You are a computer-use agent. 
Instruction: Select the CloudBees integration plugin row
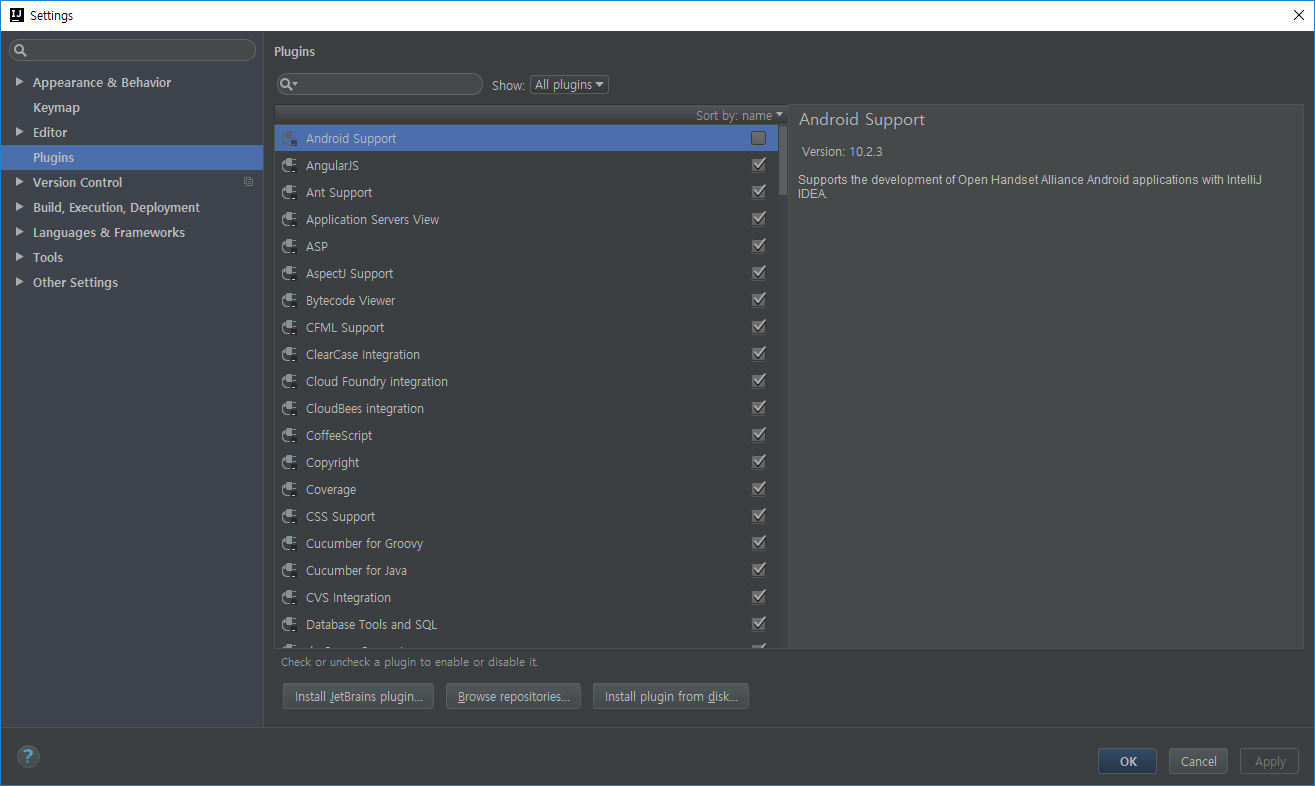pos(526,409)
